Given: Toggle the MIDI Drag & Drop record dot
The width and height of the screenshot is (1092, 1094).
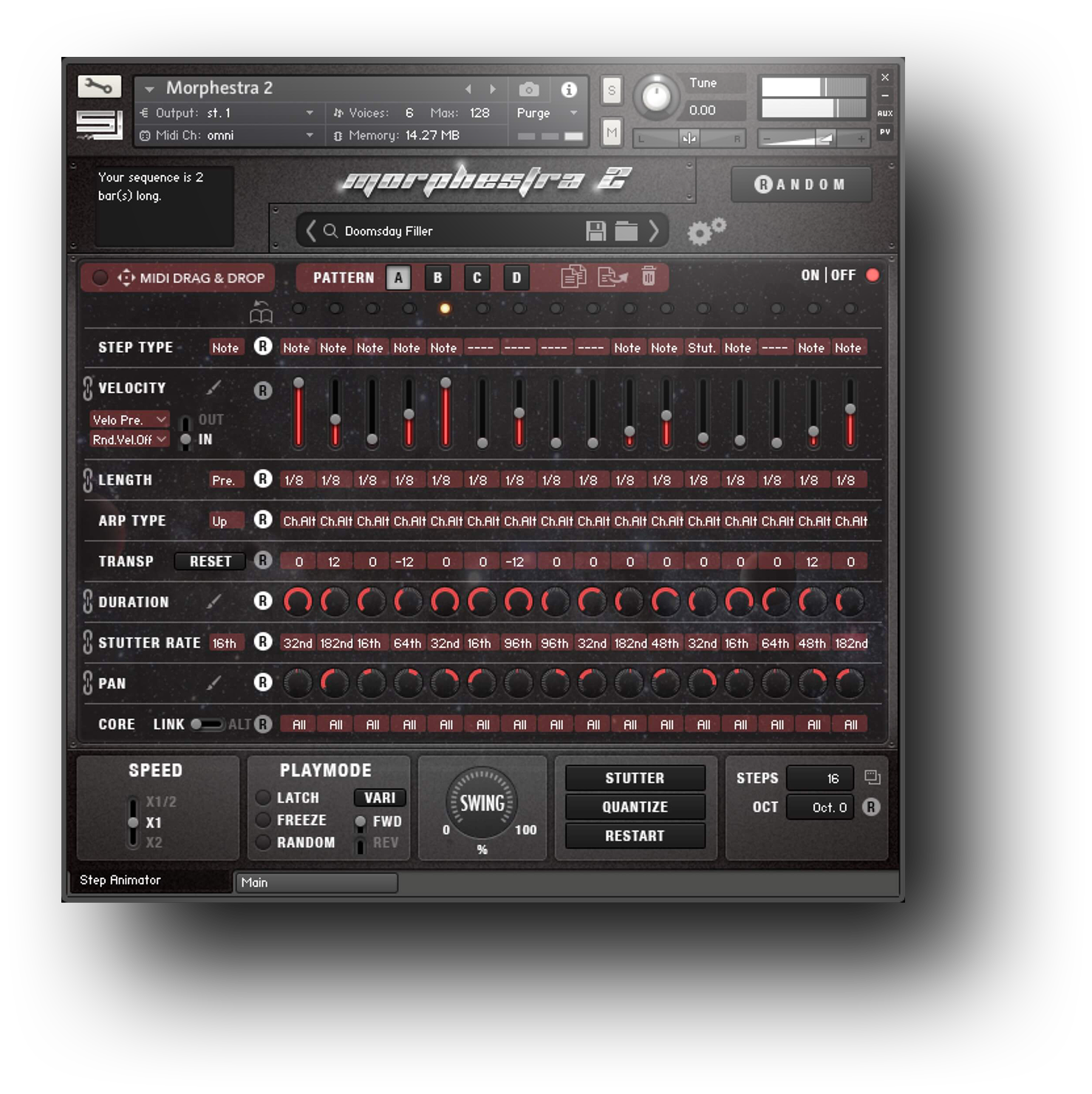Looking at the screenshot, I should point(100,277).
